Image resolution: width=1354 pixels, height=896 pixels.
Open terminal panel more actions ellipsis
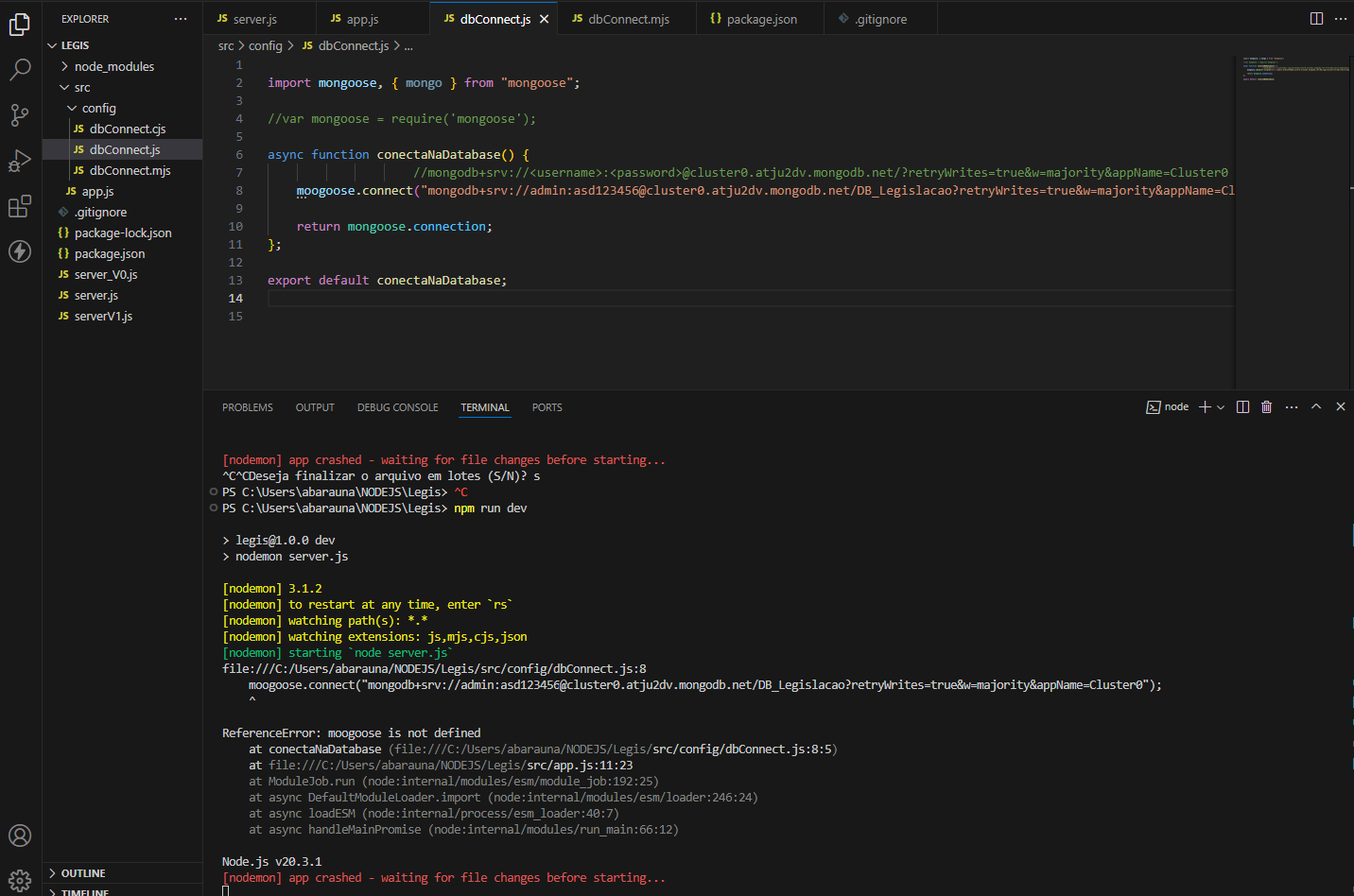click(x=1292, y=407)
